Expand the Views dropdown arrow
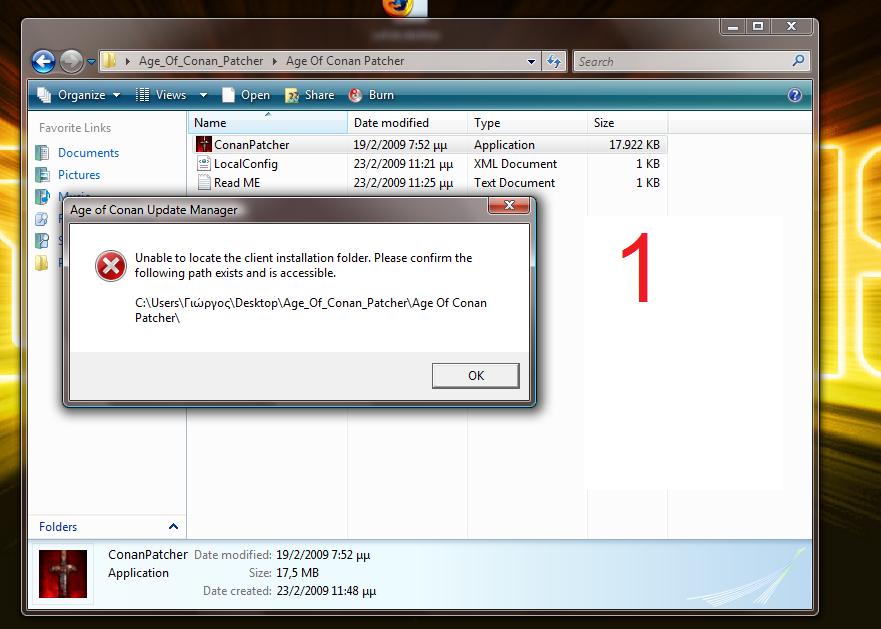This screenshot has height=629, width=881. 203,95
